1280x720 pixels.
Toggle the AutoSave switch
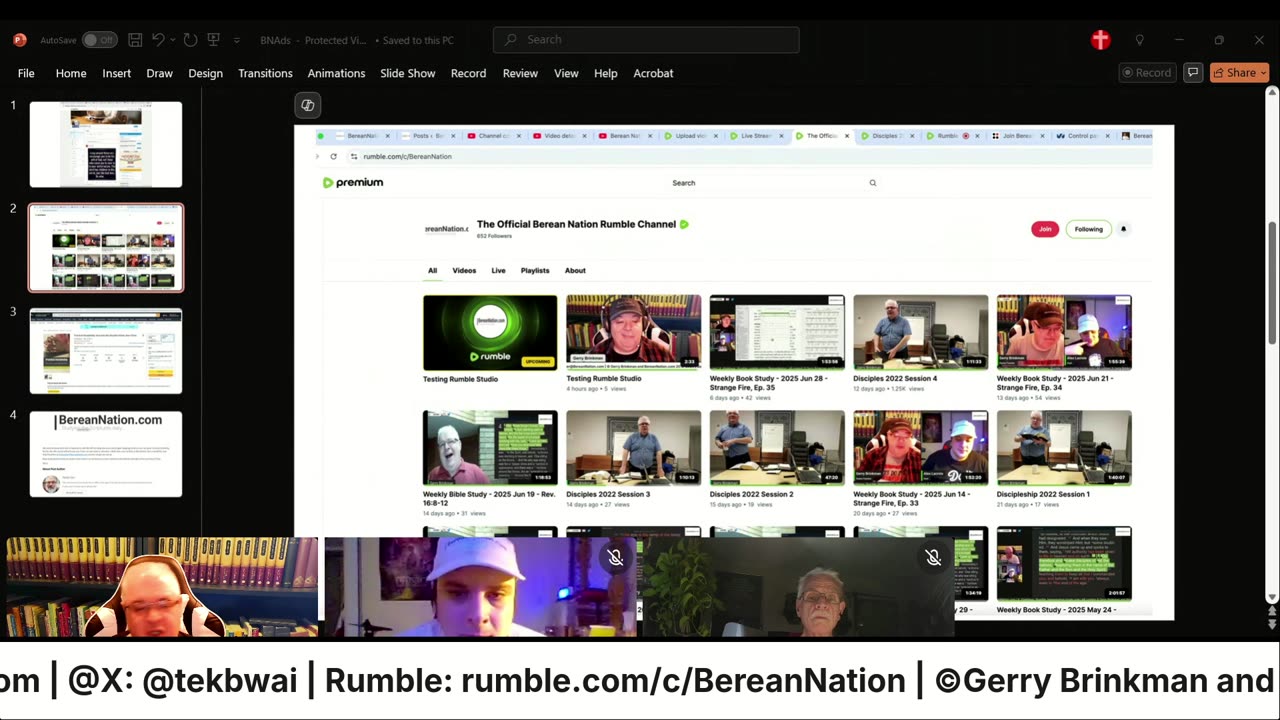(99, 40)
